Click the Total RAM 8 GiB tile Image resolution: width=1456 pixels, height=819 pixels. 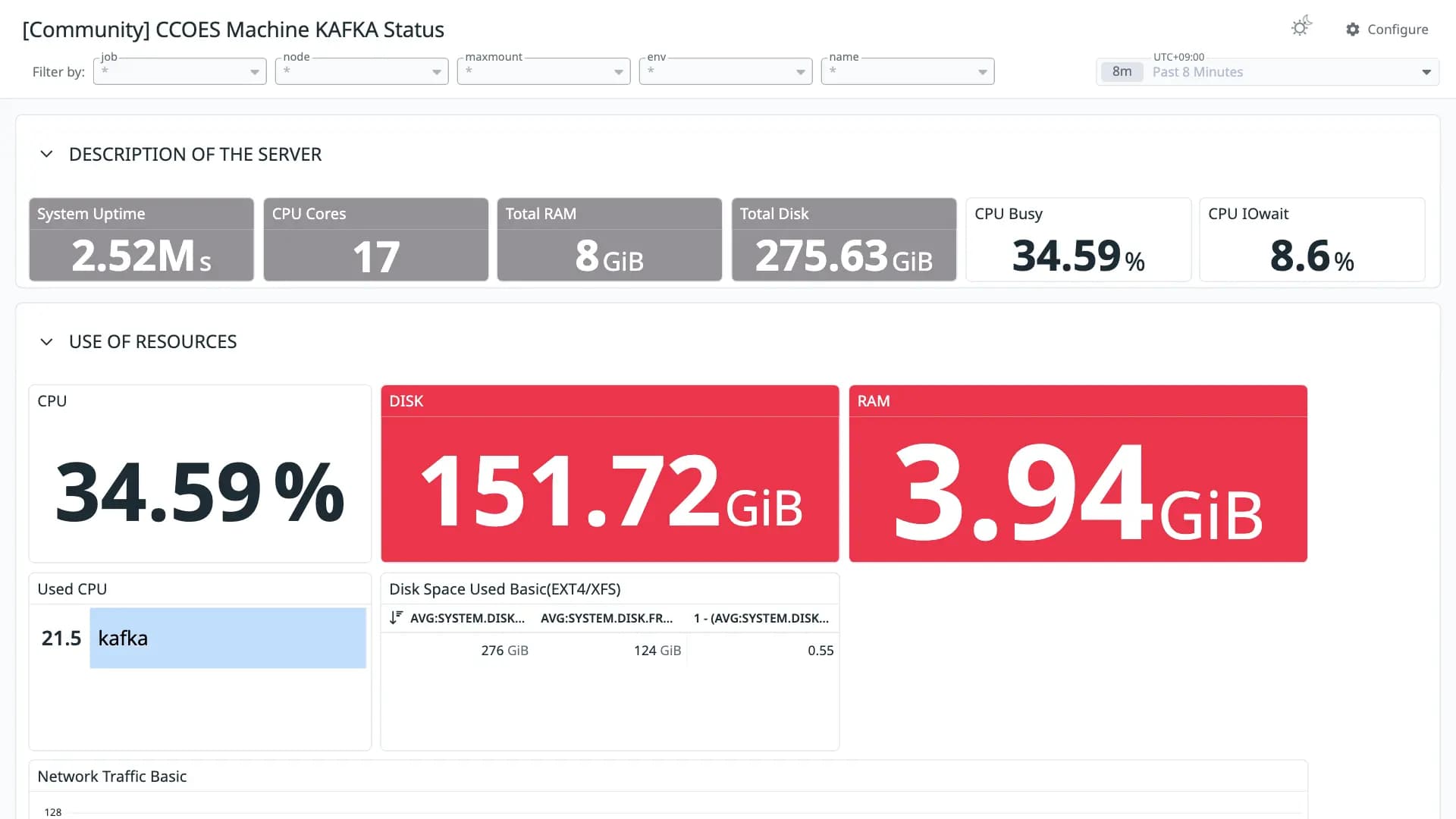(610, 240)
